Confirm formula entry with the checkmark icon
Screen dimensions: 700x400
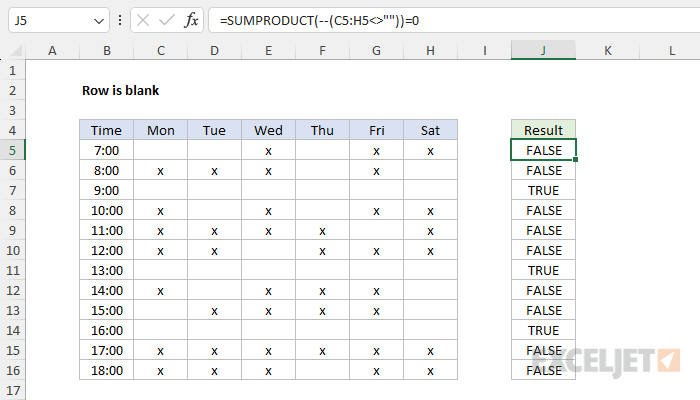click(167, 20)
